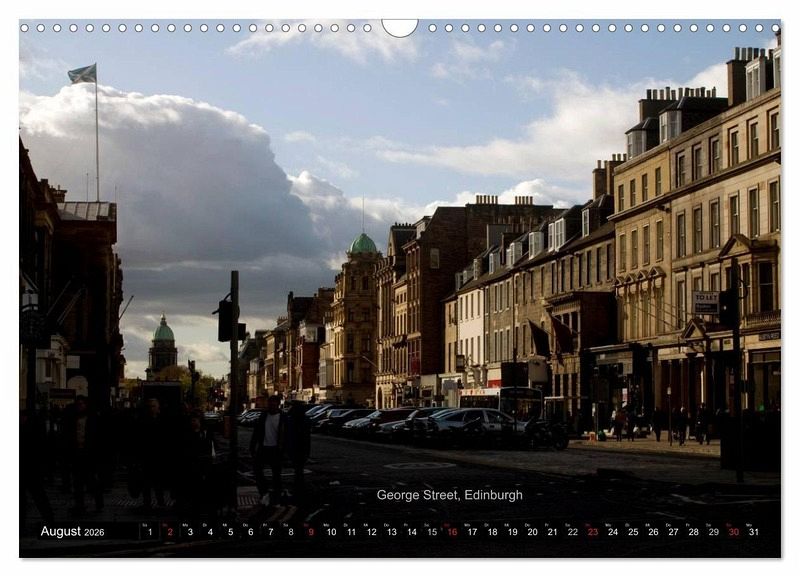Screen dimensions: 800x577
Task: Pick date 14 in the calendar row
Action: coord(412,532)
